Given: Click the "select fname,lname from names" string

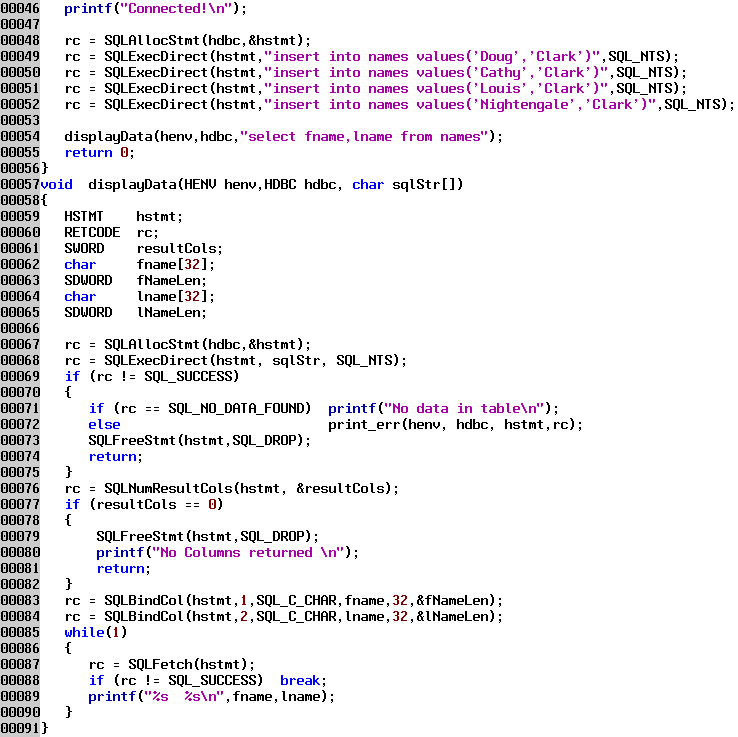Looking at the screenshot, I should coord(364,136).
